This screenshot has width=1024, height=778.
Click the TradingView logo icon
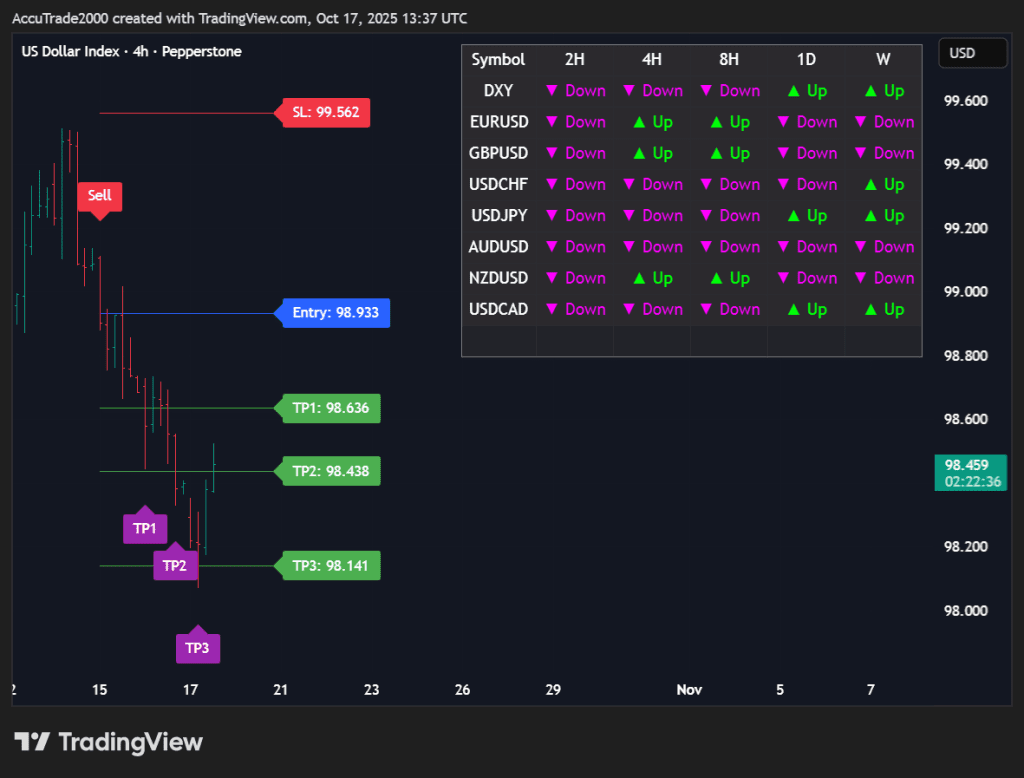coord(32,742)
